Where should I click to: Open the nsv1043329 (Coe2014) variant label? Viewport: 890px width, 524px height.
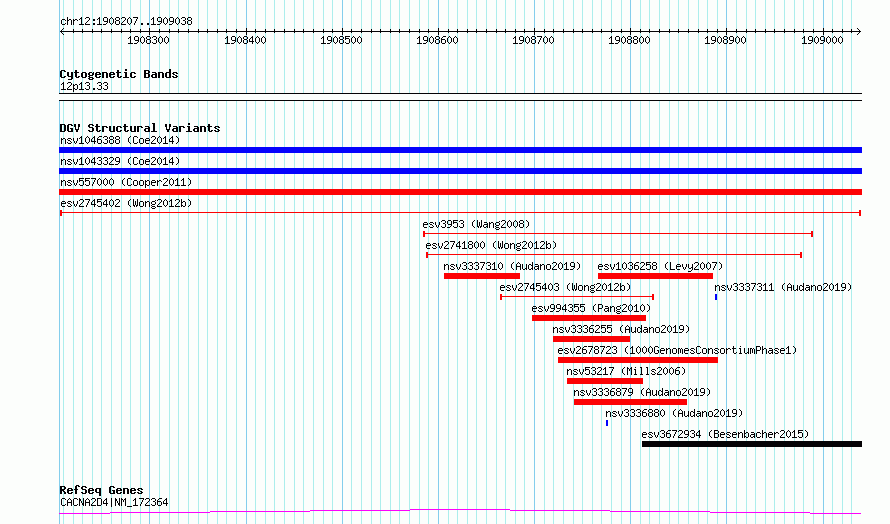tap(120, 161)
